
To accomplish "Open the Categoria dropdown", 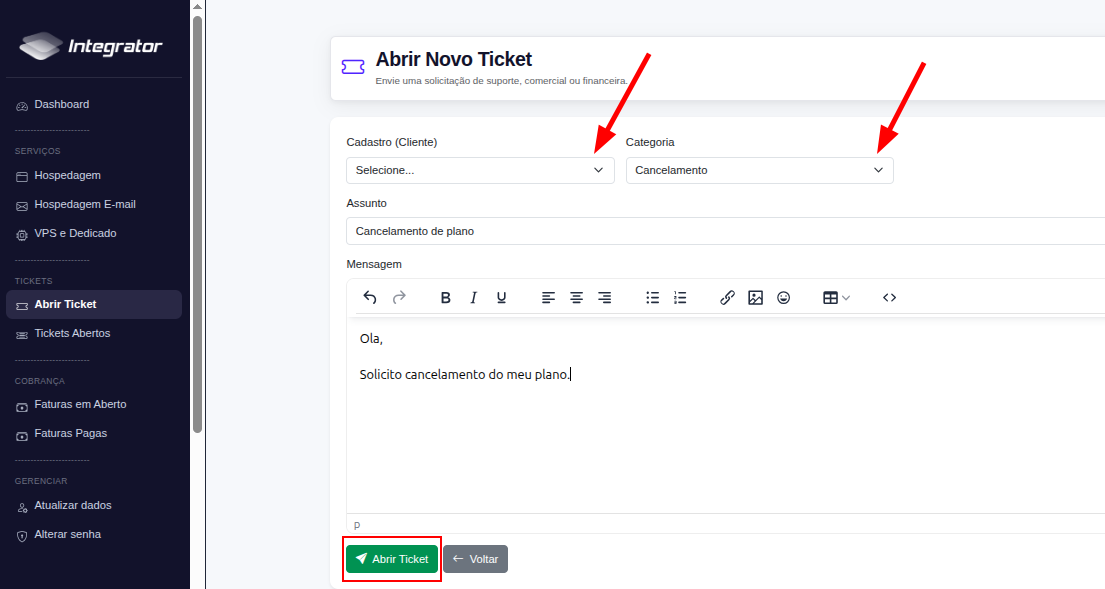I will click(759, 170).
